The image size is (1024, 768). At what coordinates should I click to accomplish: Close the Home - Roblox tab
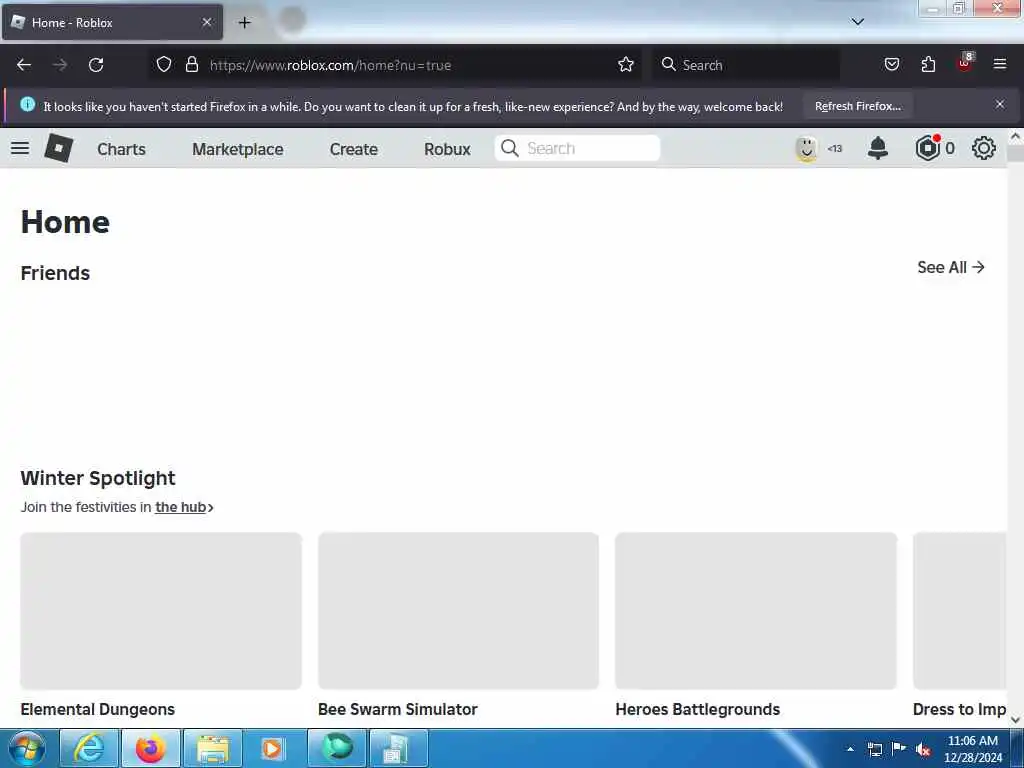point(206,22)
